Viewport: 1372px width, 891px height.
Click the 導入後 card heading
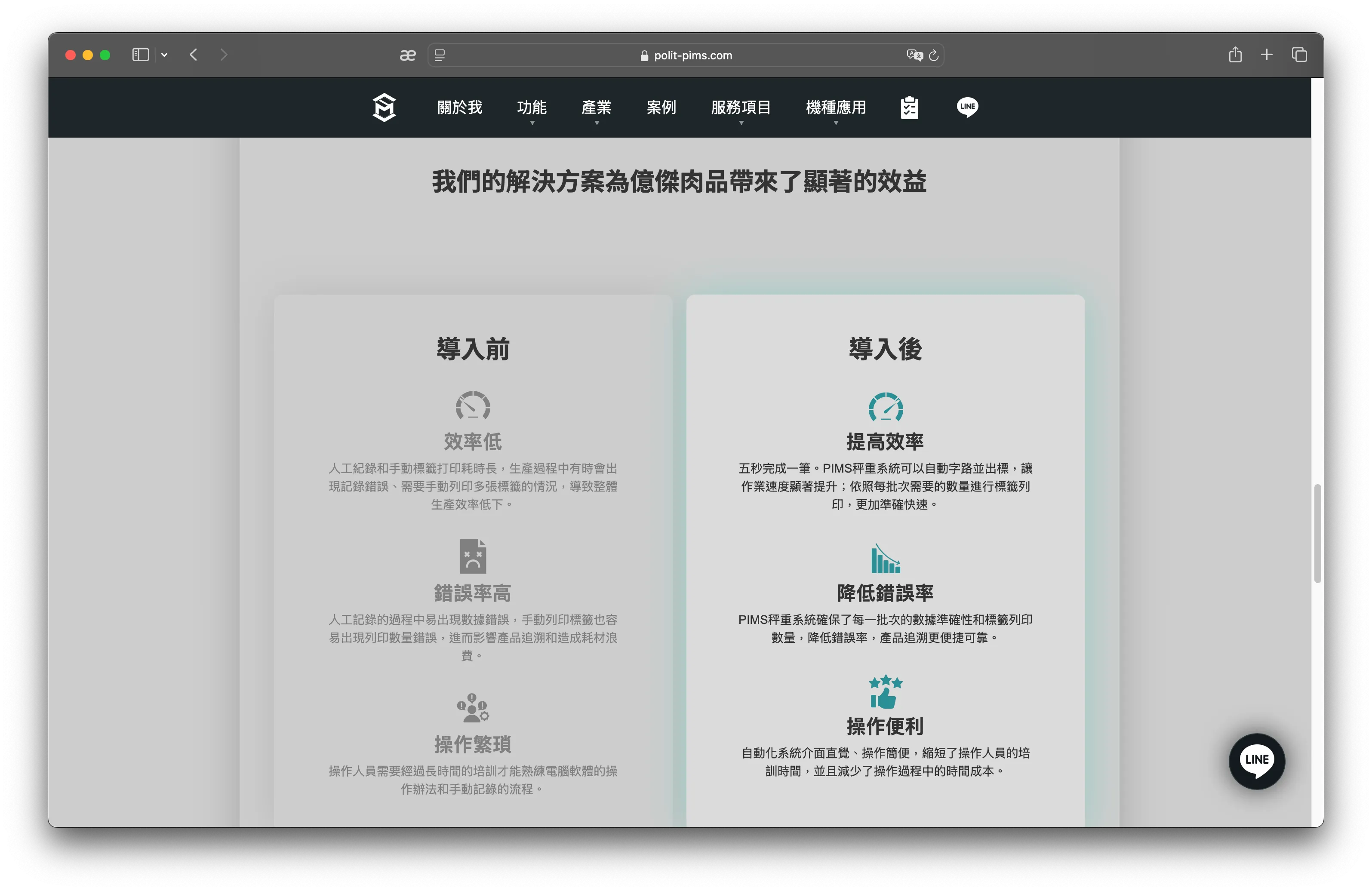point(886,349)
